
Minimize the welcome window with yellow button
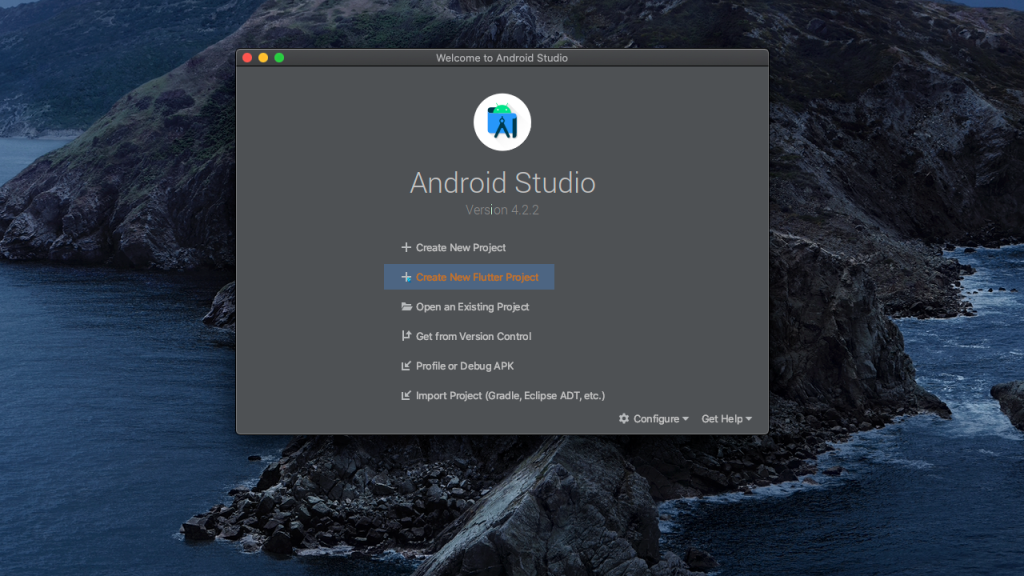(263, 57)
